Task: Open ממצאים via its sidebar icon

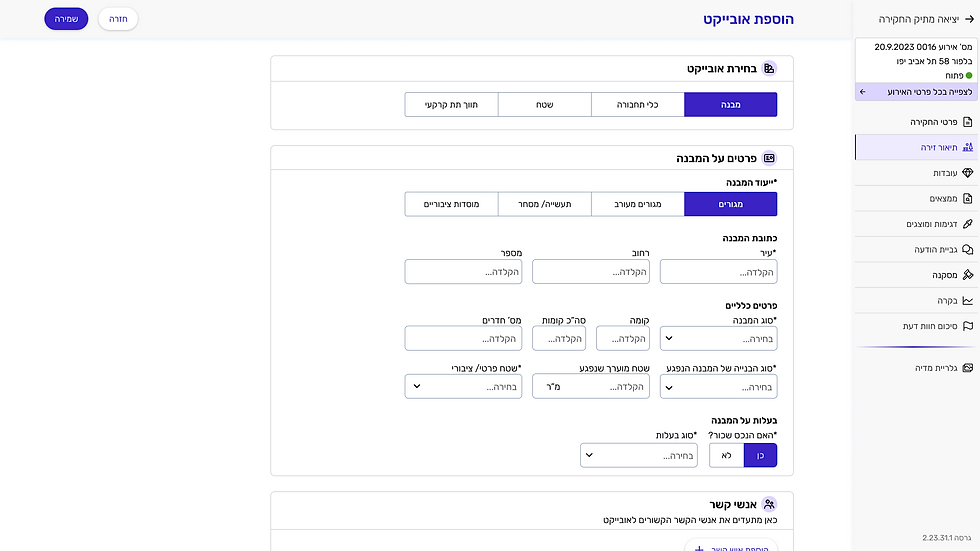Action: pos(966,199)
